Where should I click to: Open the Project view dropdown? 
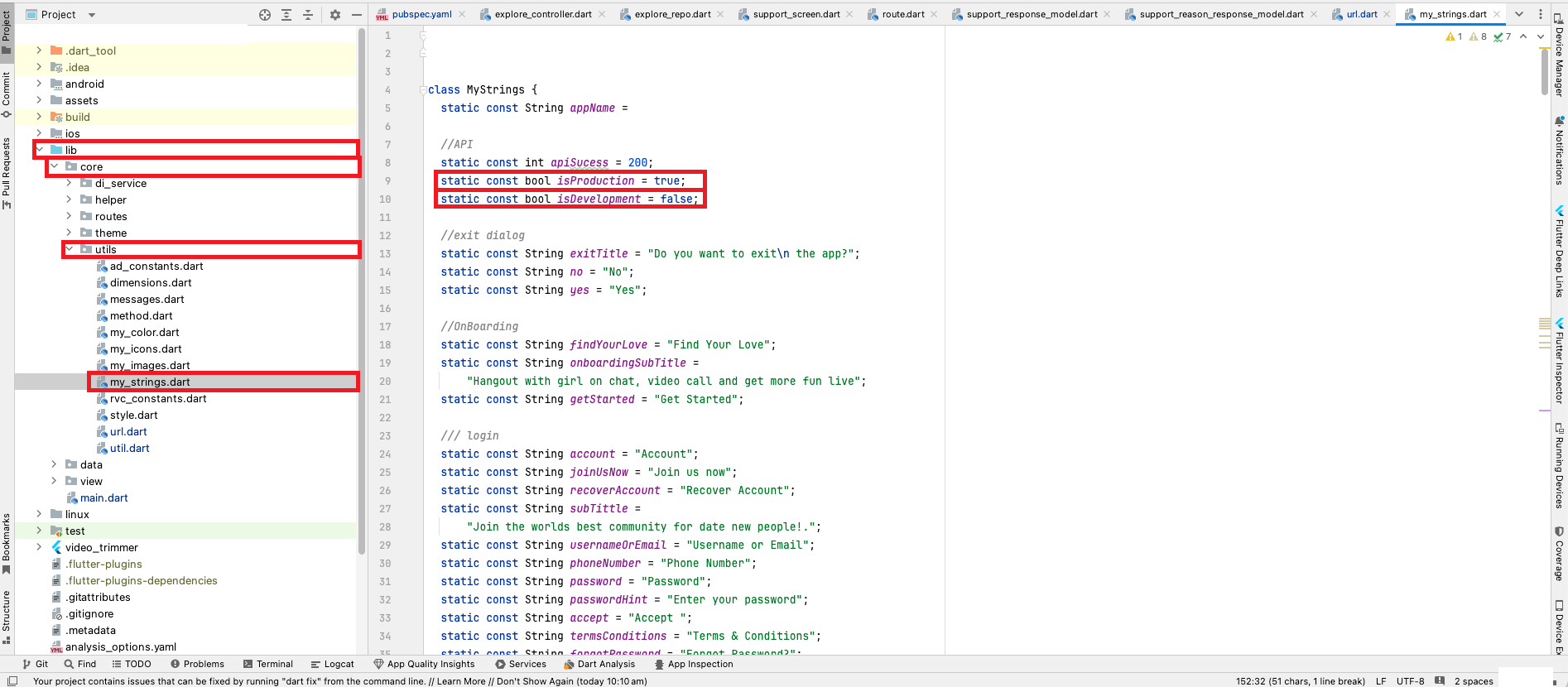91,15
